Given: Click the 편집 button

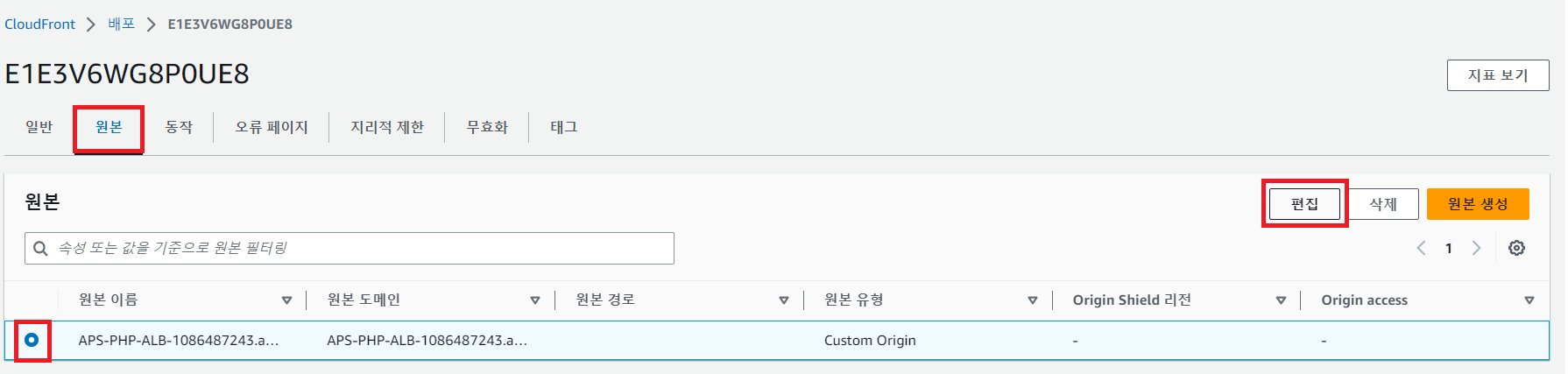Looking at the screenshot, I should click(1304, 204).
